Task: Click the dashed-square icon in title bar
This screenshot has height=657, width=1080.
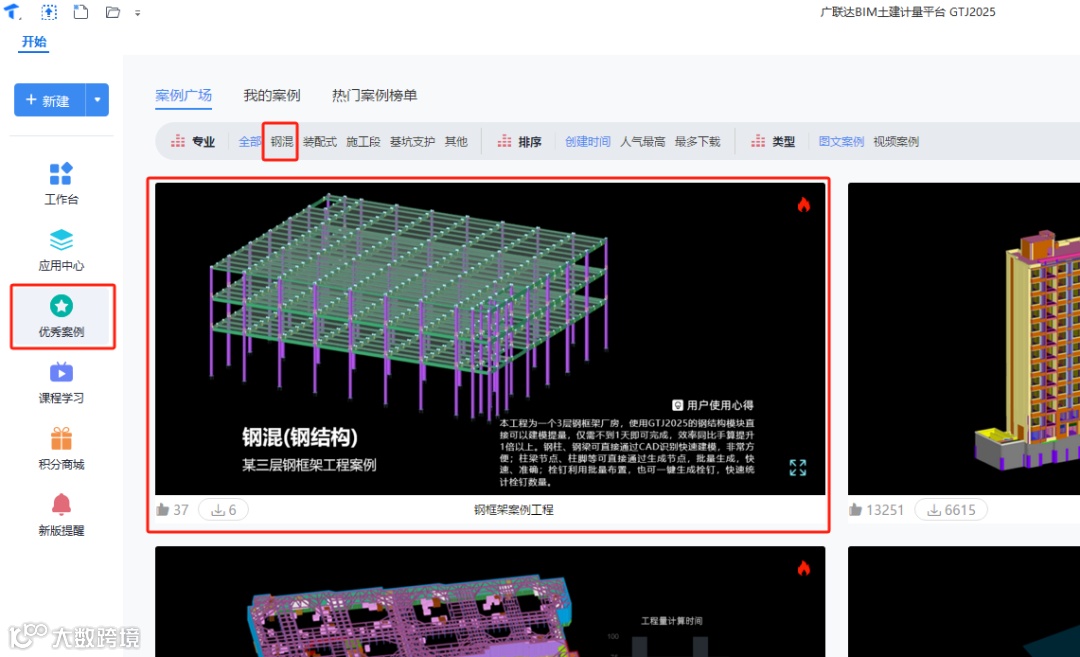Action: point(49,12)
